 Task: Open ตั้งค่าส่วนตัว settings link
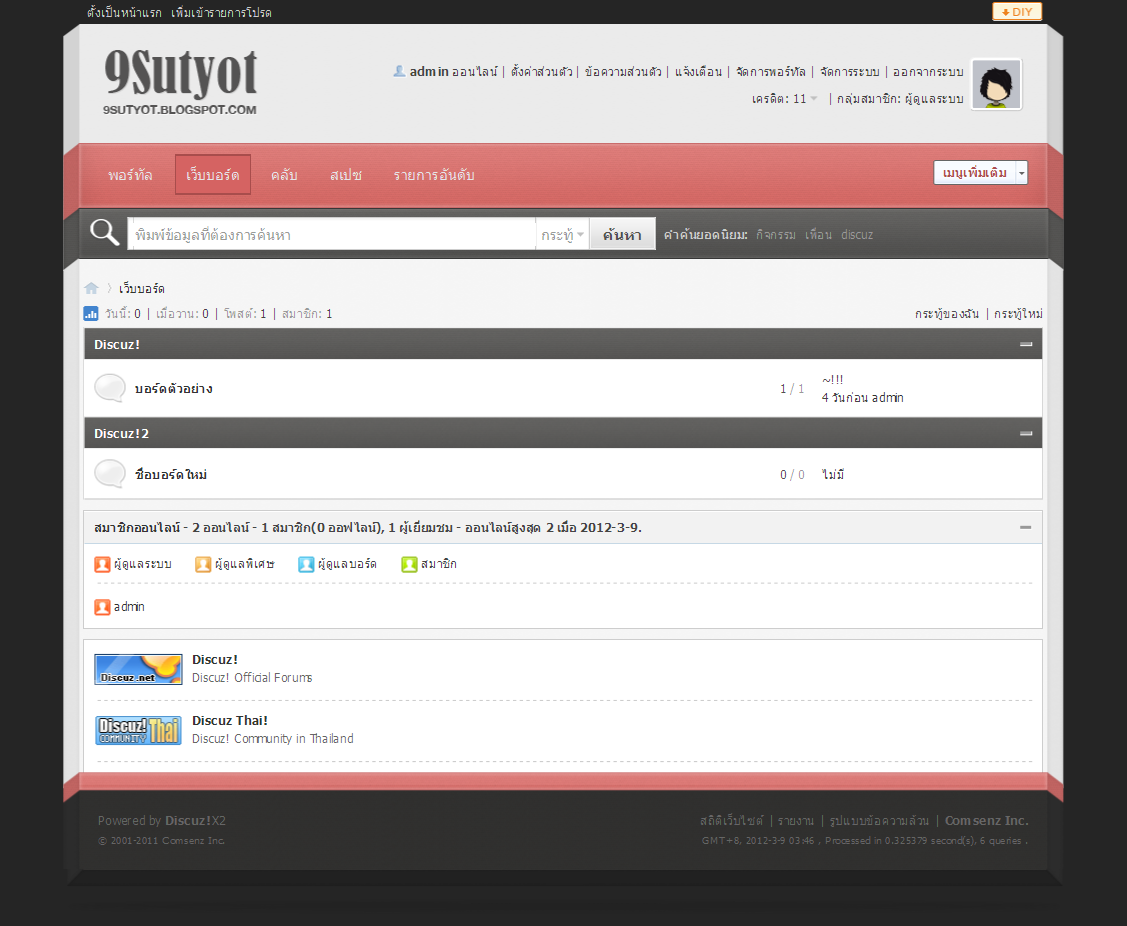click(542, 71)
